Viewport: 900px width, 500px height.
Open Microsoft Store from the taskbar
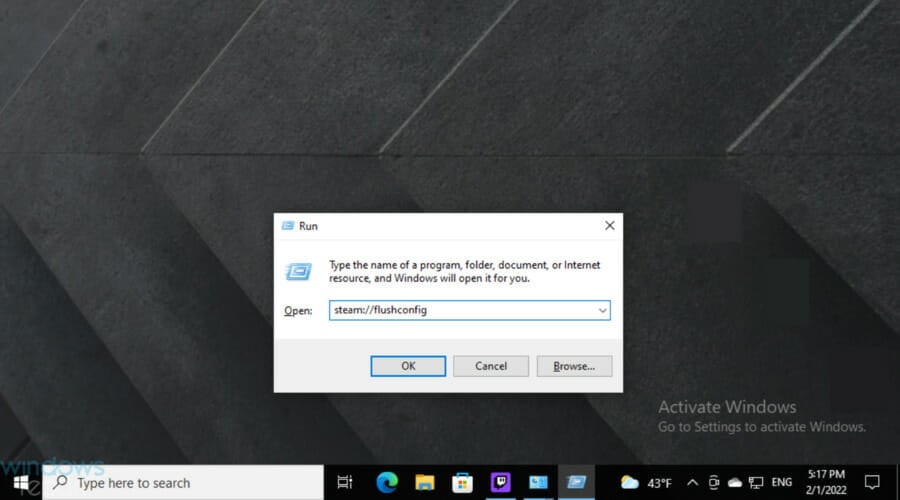click(x=462, y=483)
